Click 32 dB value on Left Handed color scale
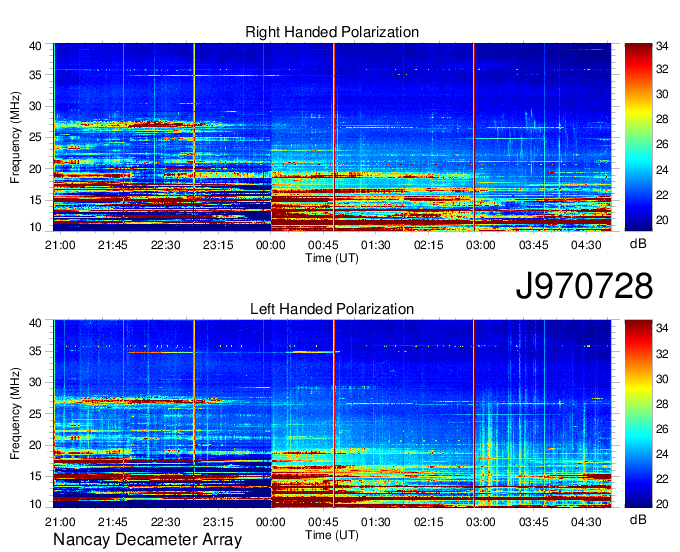Screen dimensions: 680x552 (662, 354)
